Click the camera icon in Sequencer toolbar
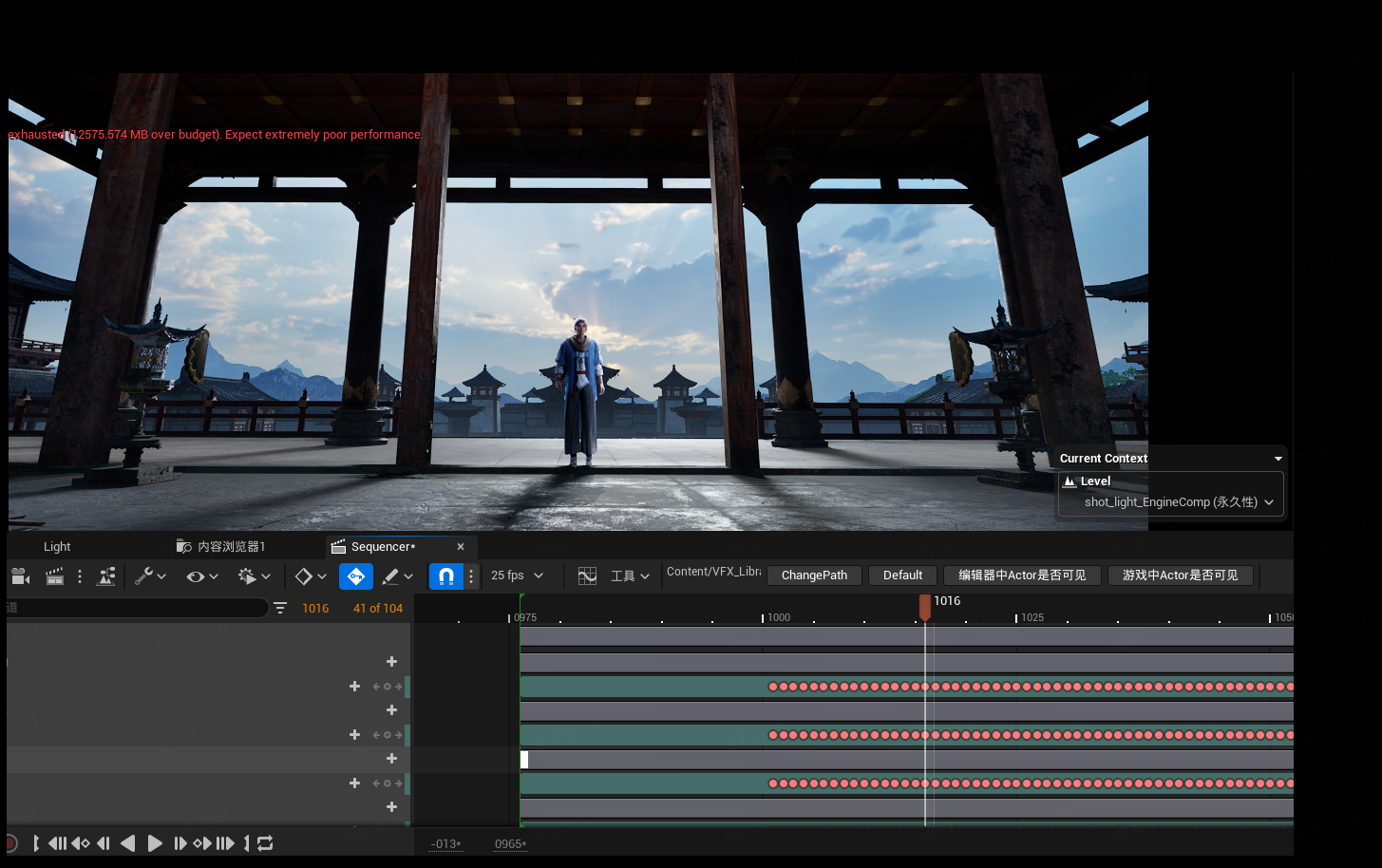 tap(20, 576)
